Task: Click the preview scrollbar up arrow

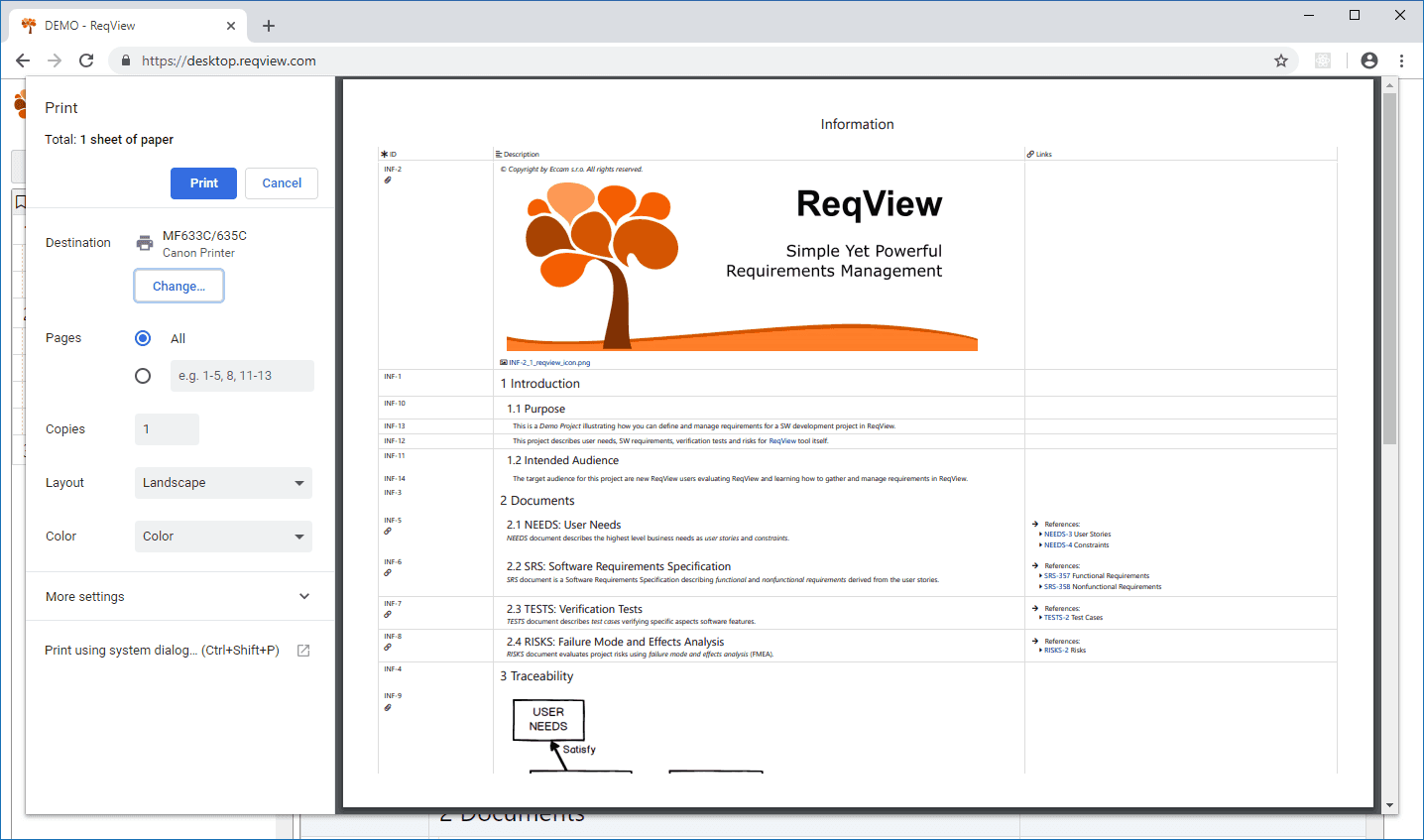Action: (1389, 85)
